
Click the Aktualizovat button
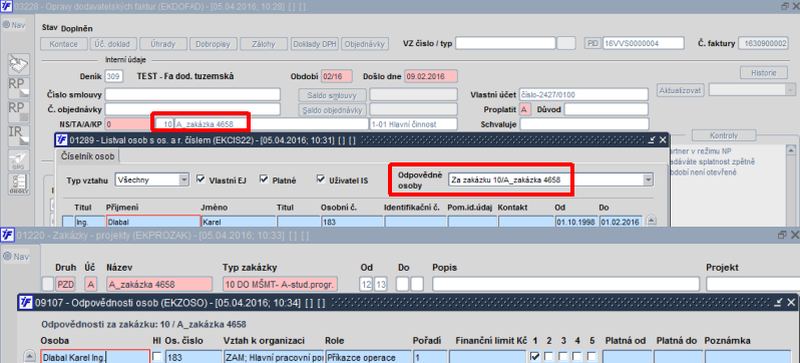point(681,90)
